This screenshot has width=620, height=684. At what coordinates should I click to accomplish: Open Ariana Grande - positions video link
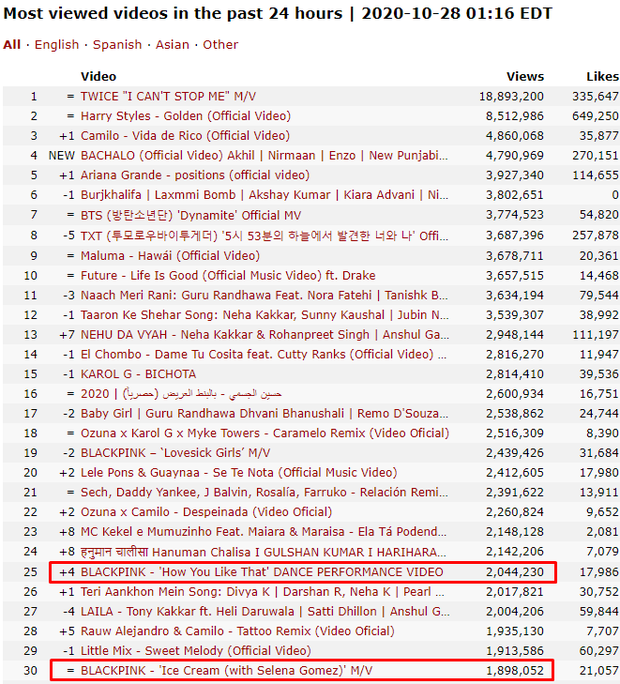195,175
